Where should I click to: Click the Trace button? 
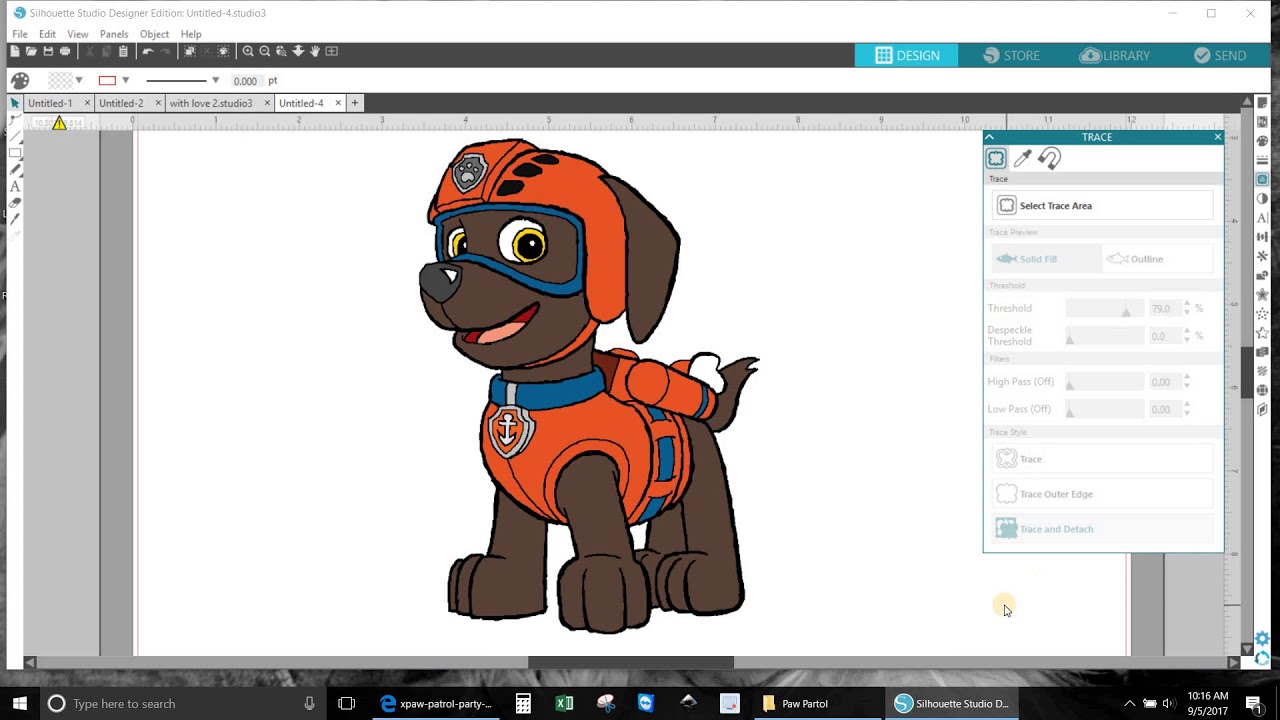[1103, 459]
